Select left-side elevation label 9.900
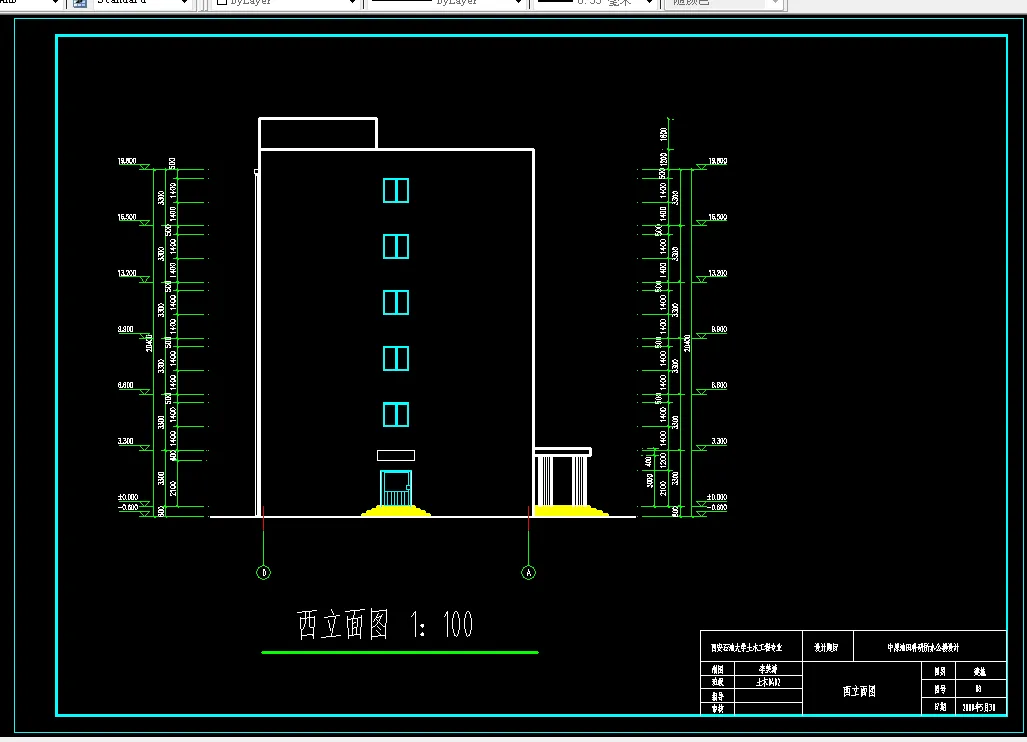Screen dimensions: 1027x742 [126, 329]
